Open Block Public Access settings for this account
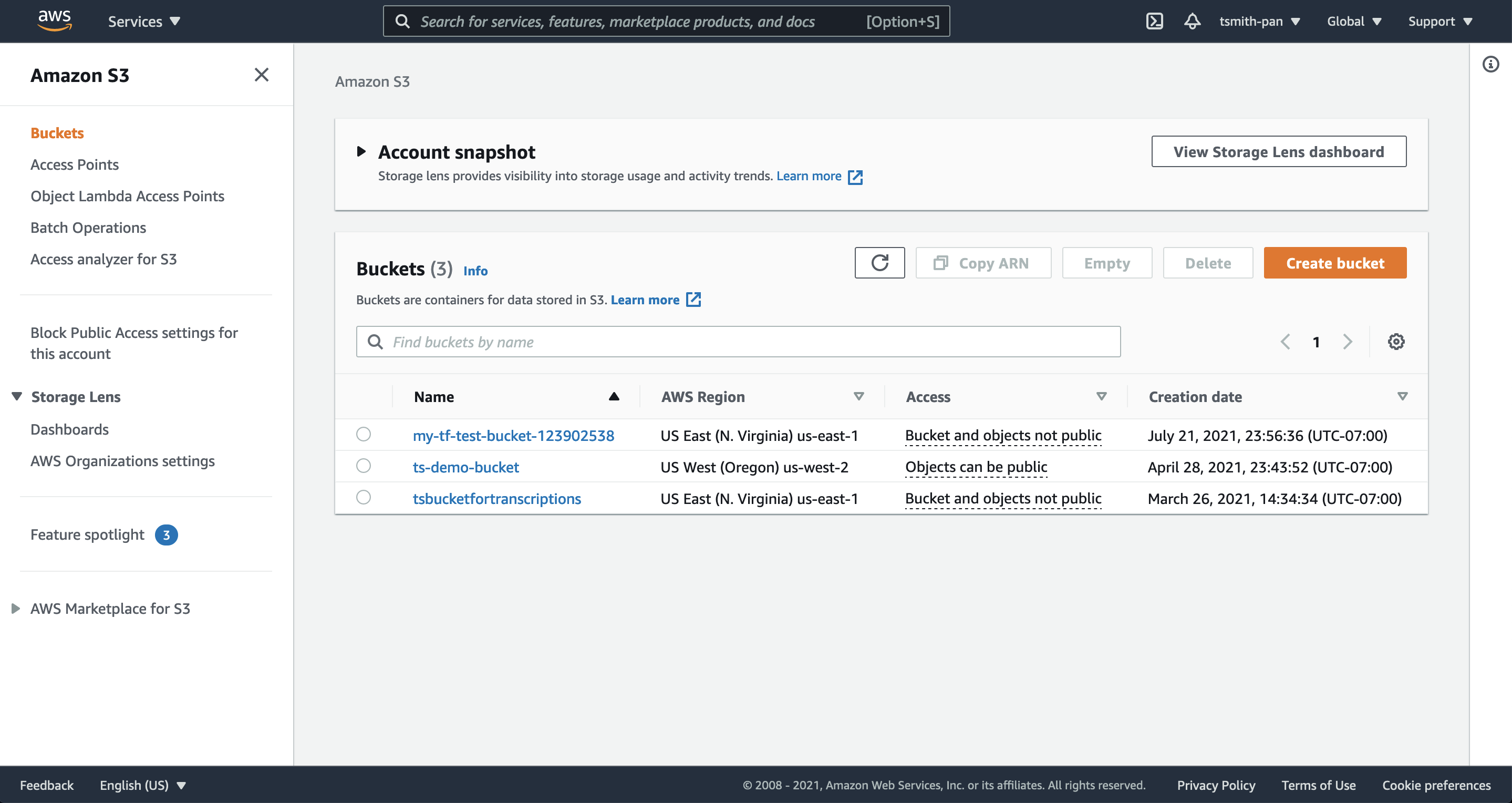 [134, 343]
